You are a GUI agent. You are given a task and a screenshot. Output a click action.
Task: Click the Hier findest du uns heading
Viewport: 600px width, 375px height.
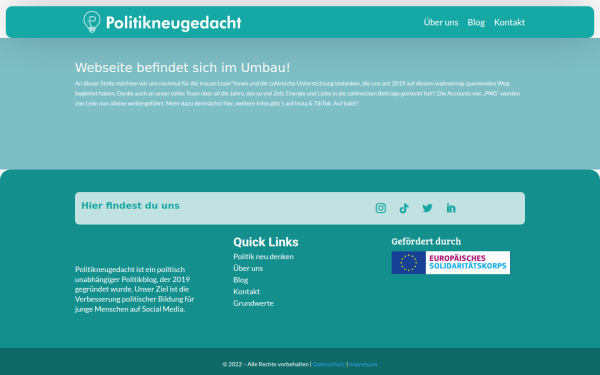pyautogui.click(x=130, y=206)
